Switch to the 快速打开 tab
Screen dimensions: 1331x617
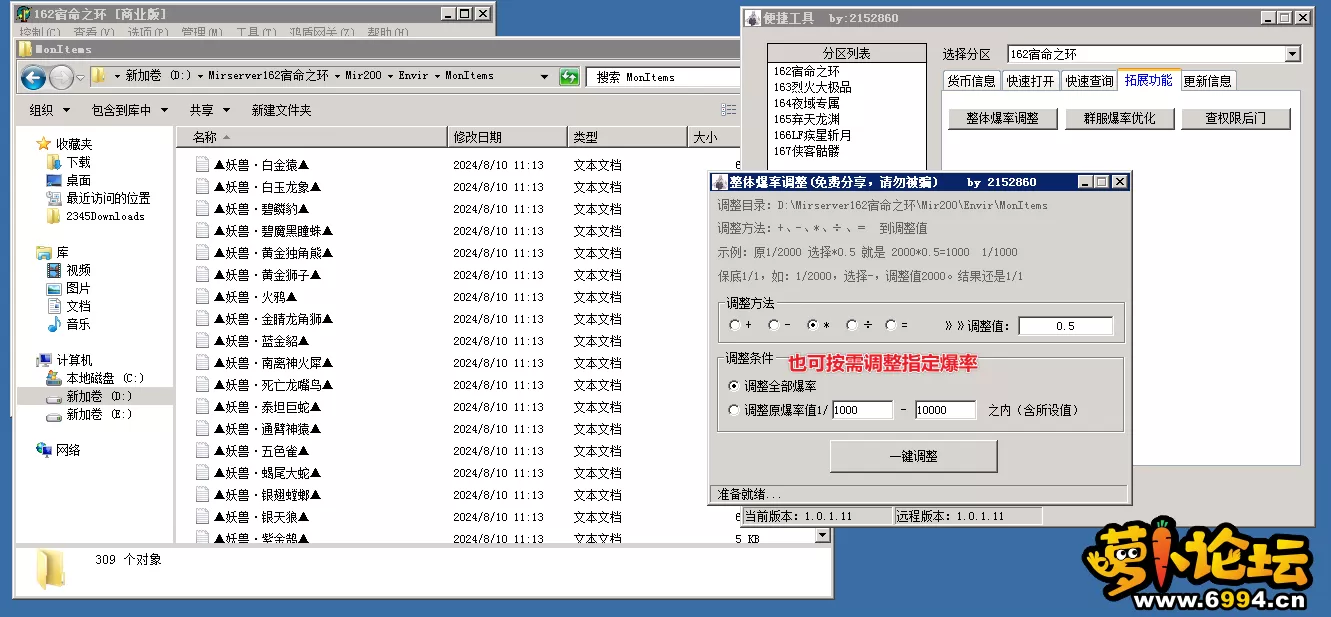pyautogui.click(x=1031, y=81)
